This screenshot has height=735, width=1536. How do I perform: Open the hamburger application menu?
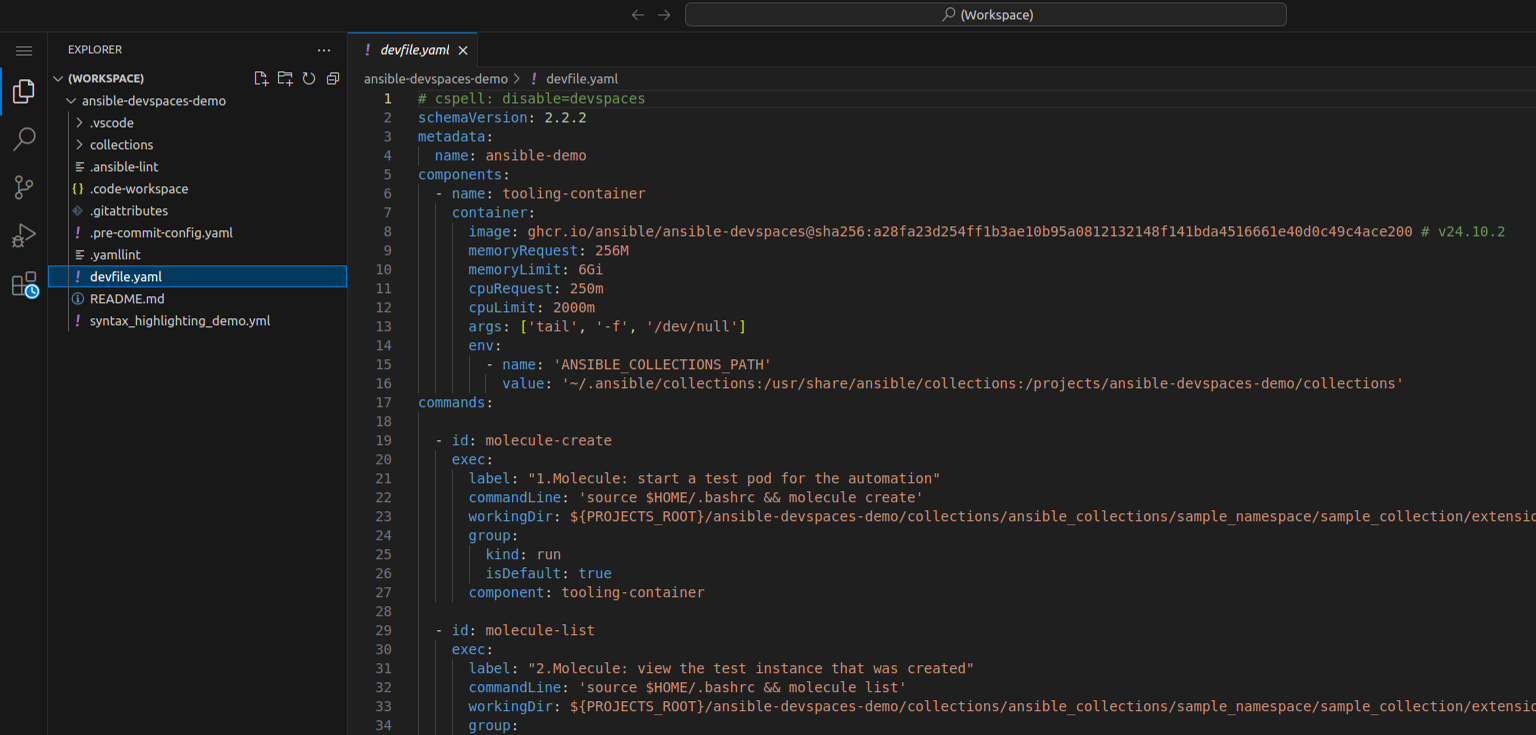[x=24, y=51]
